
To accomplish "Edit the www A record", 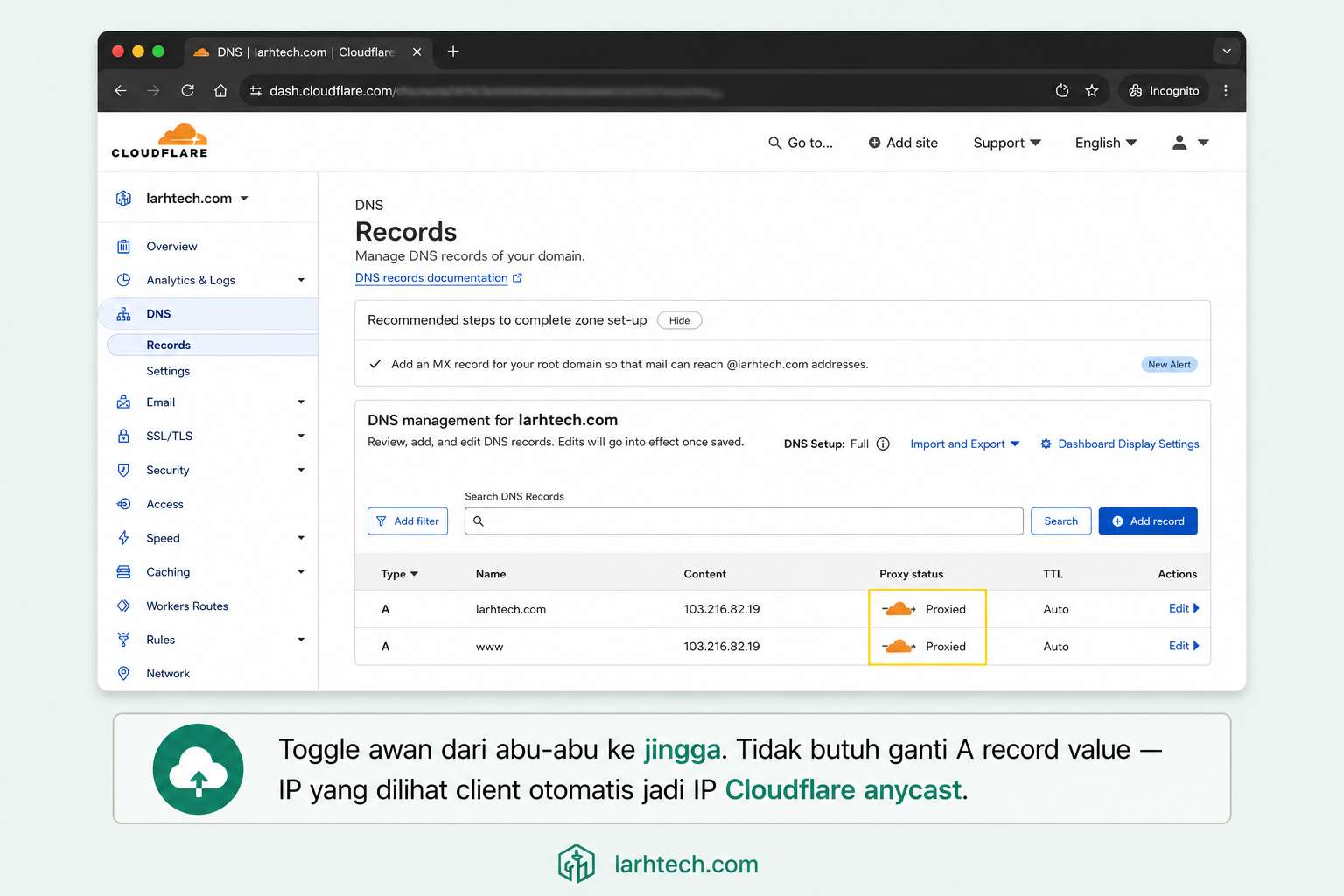I will point(1184,646).
